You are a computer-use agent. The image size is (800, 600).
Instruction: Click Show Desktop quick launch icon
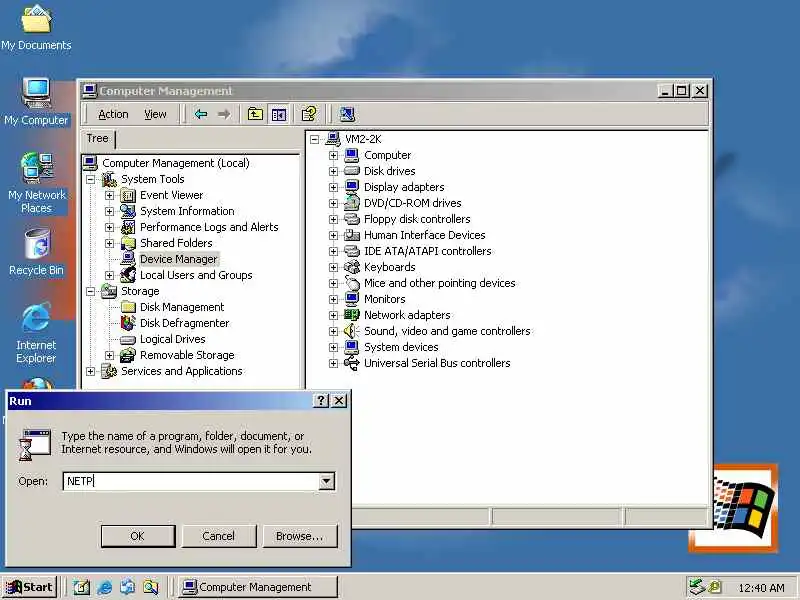81,587
